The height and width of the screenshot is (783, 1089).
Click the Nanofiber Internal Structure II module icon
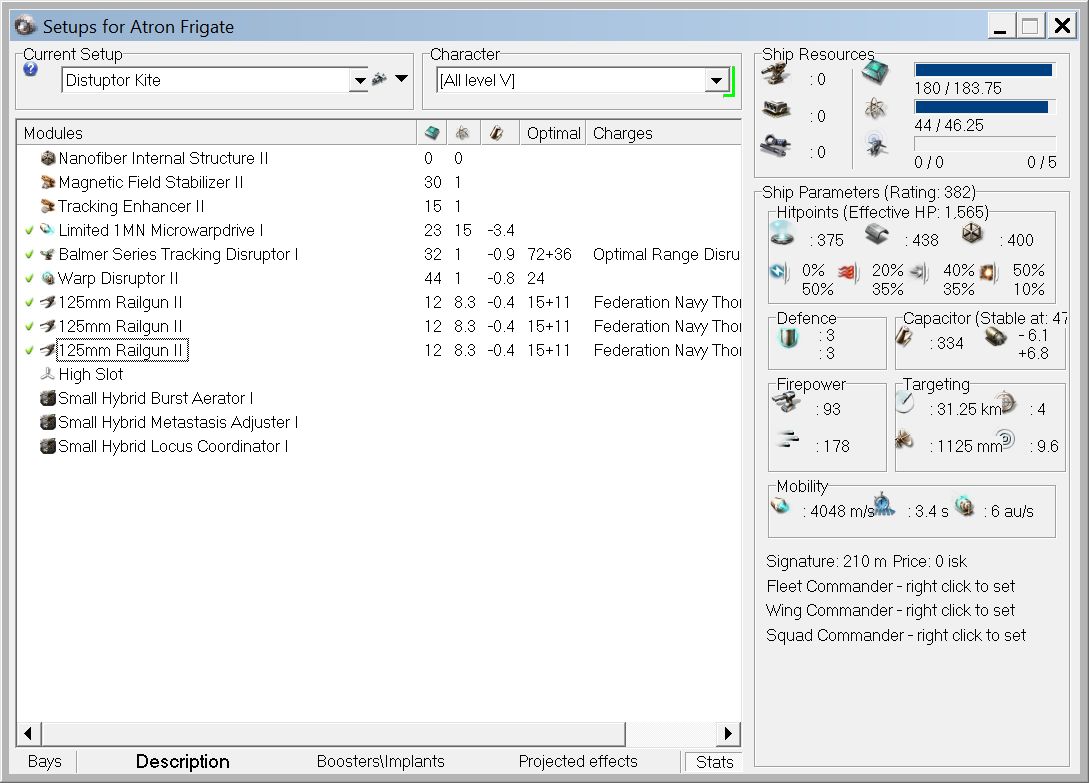47,158
